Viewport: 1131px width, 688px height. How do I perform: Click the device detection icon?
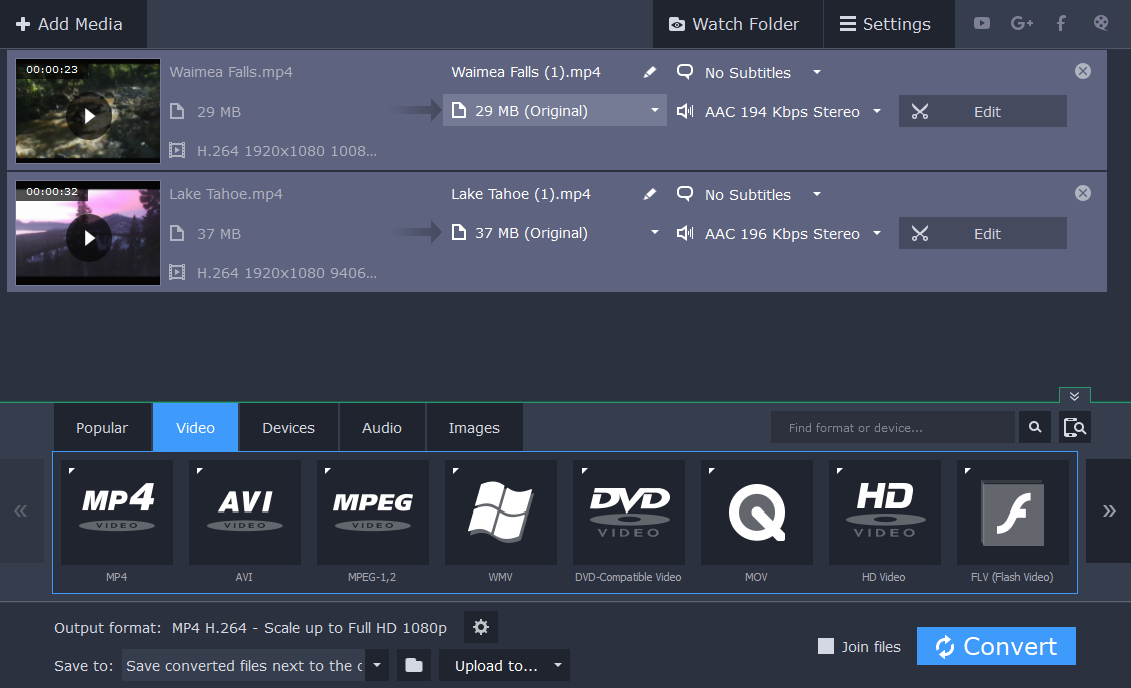pyautogui.click(x=1074, y=427)
